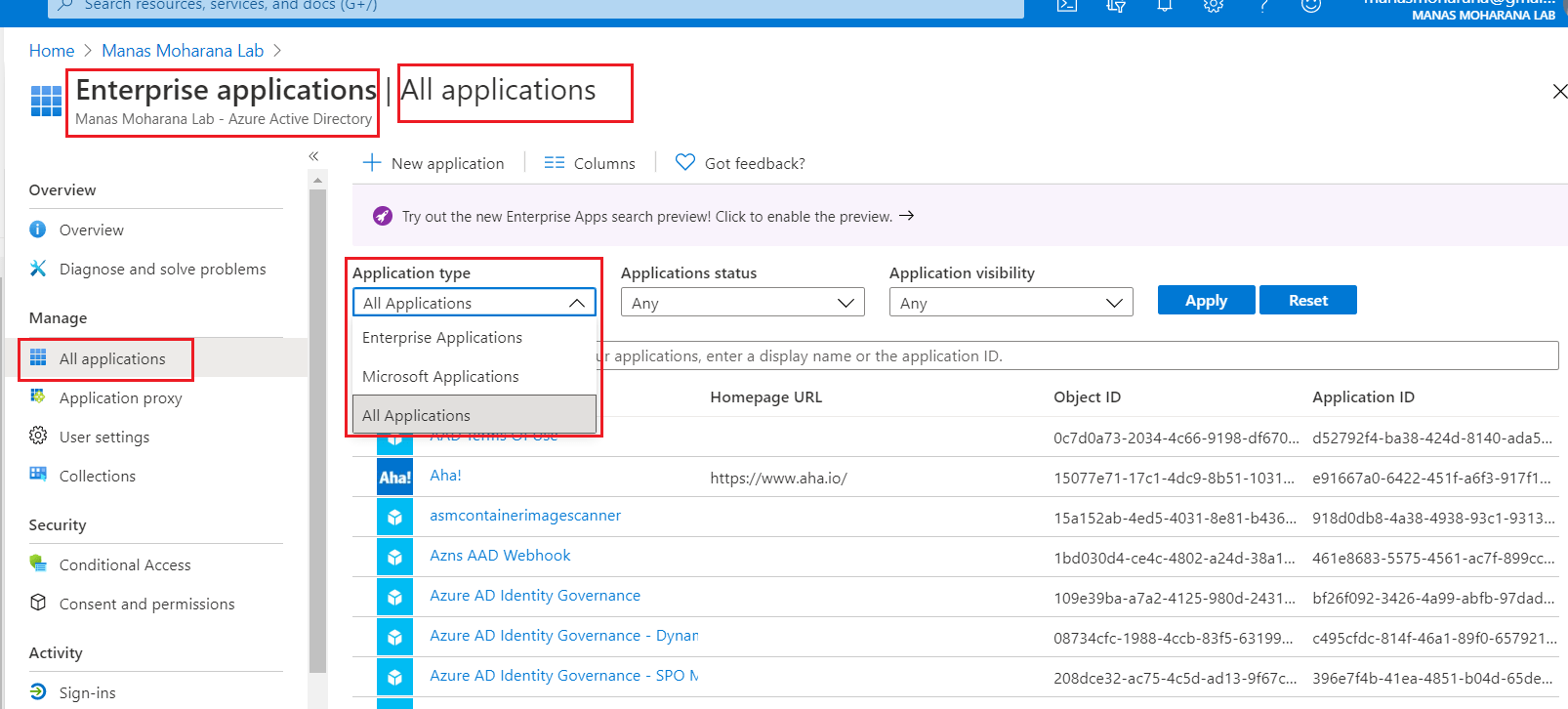Click the Aha! app logo icon
The height and width of the screenshot is (709, 1568).
[x=395, y=477]
